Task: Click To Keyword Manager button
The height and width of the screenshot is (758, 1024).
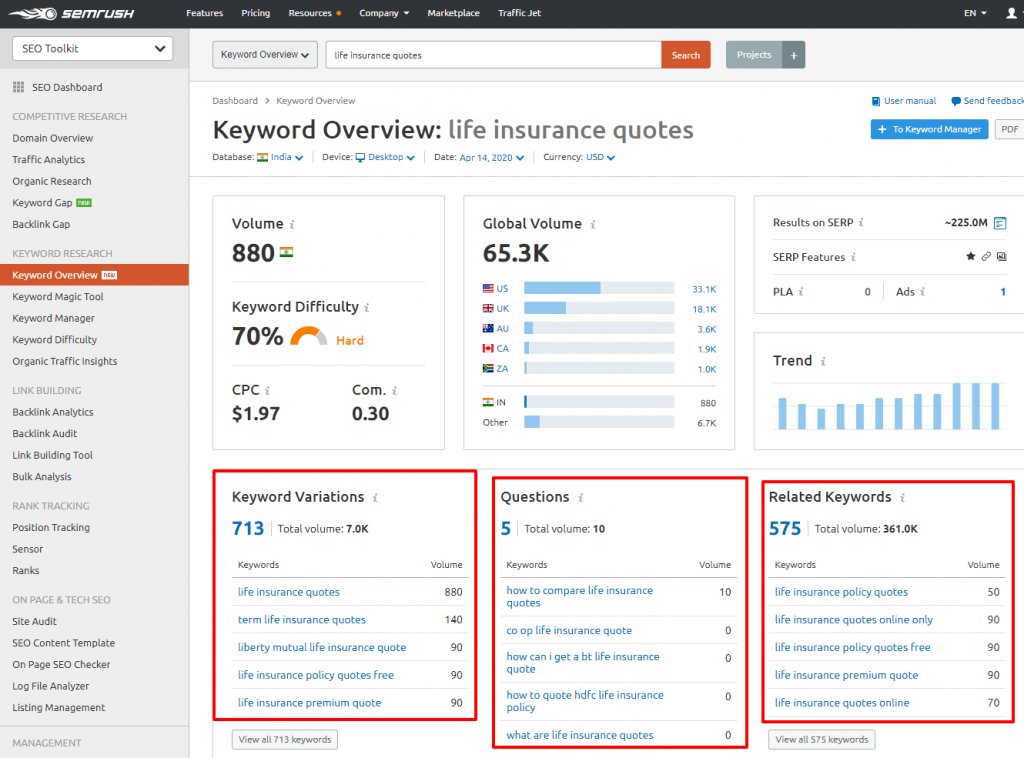Action: tap(929, 129)
